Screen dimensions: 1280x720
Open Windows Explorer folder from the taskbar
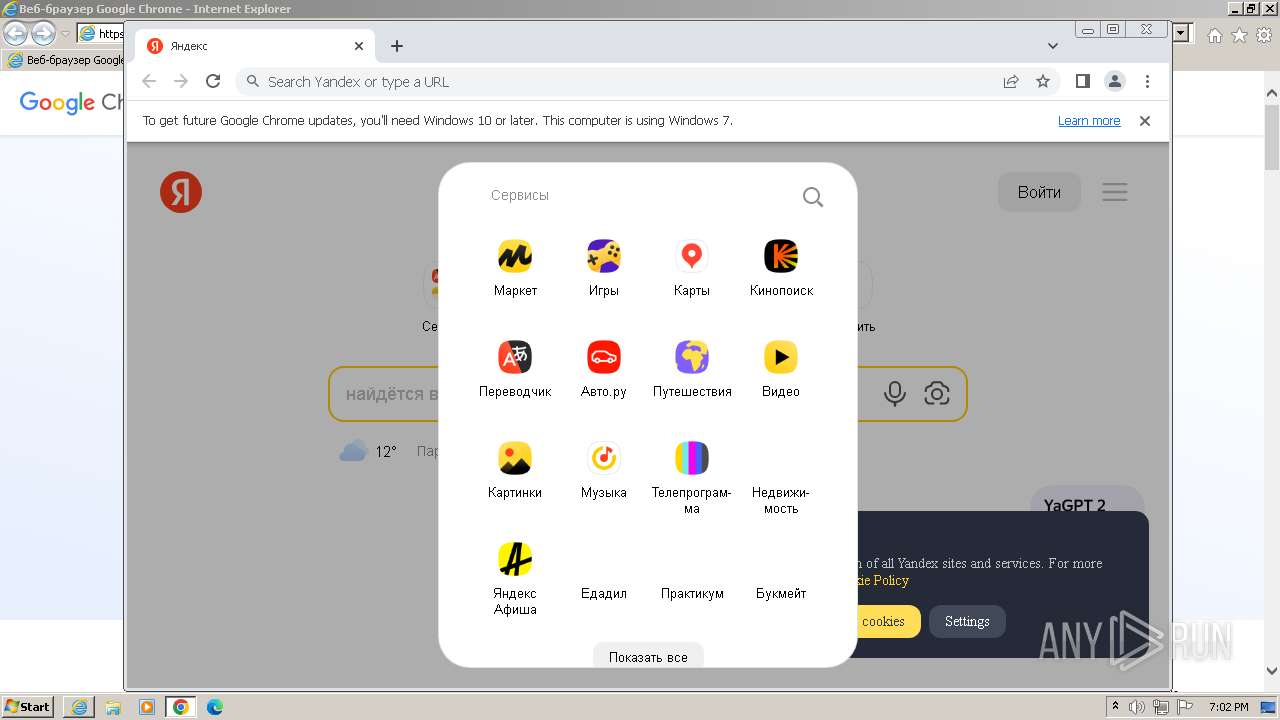click(113, 707)
